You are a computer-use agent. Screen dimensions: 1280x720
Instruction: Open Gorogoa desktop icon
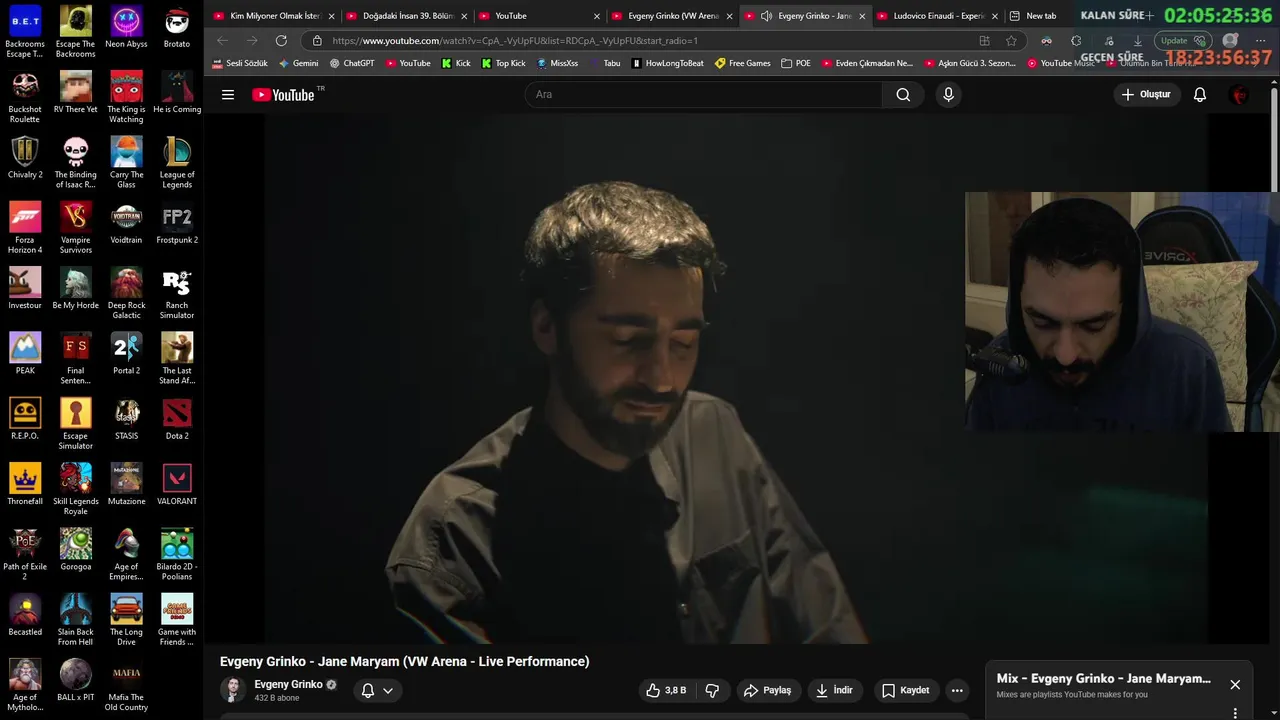point(76,550)
